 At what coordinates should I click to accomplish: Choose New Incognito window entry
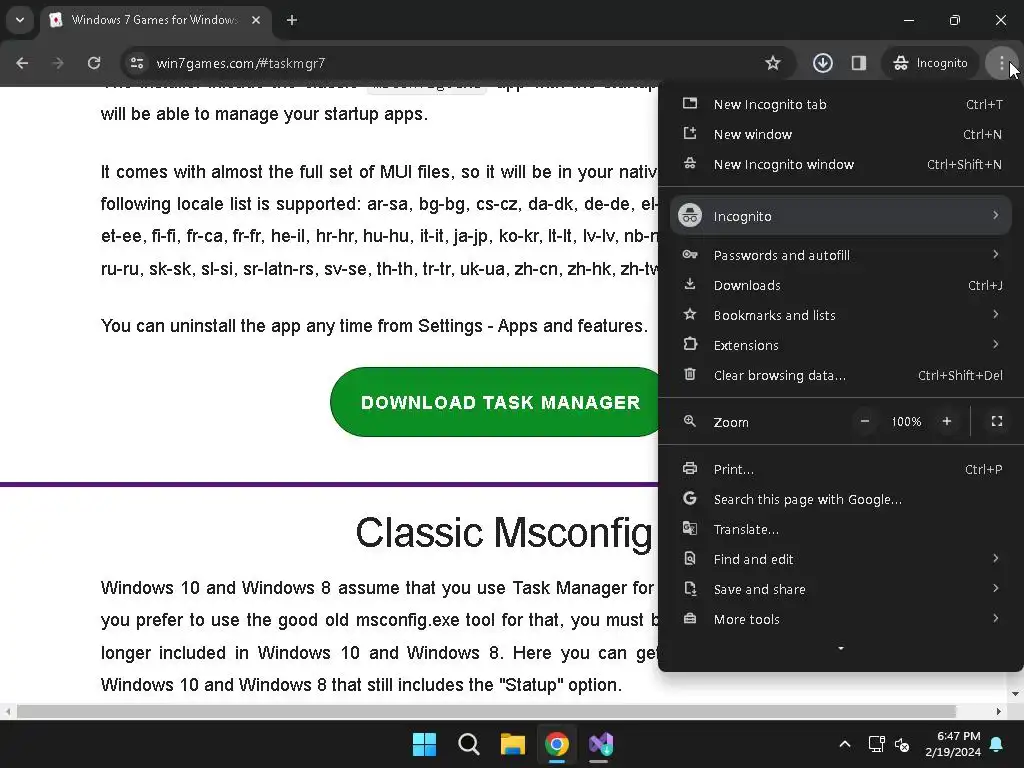841,165
